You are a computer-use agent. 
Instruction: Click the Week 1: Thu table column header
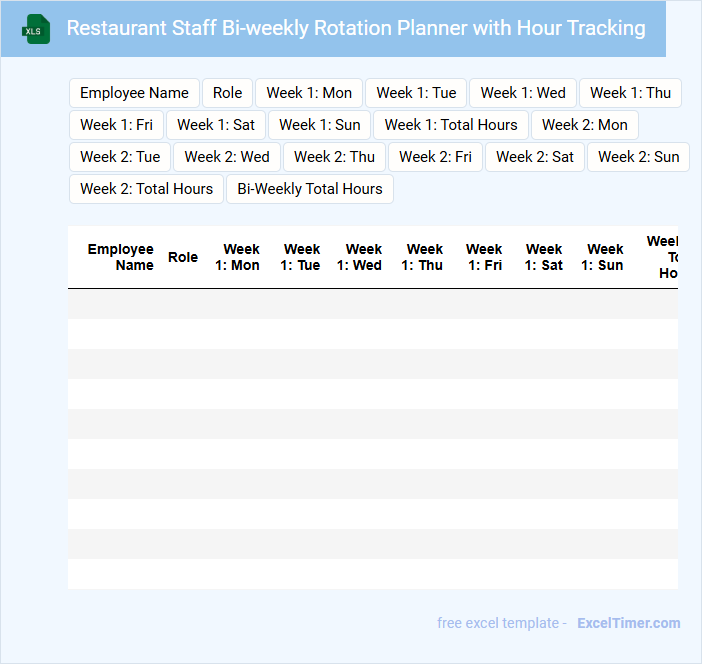coord(422,257)
